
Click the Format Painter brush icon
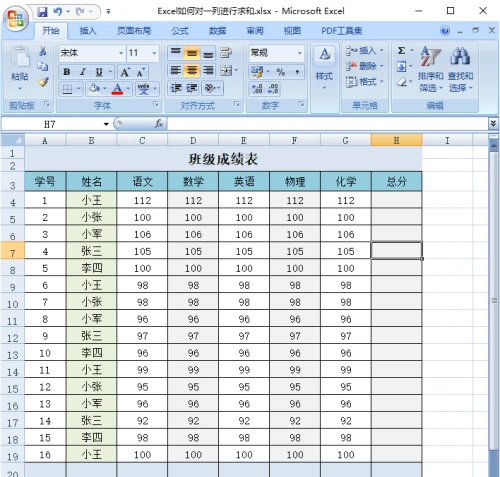pyautogui.click(x=43, y=81)
